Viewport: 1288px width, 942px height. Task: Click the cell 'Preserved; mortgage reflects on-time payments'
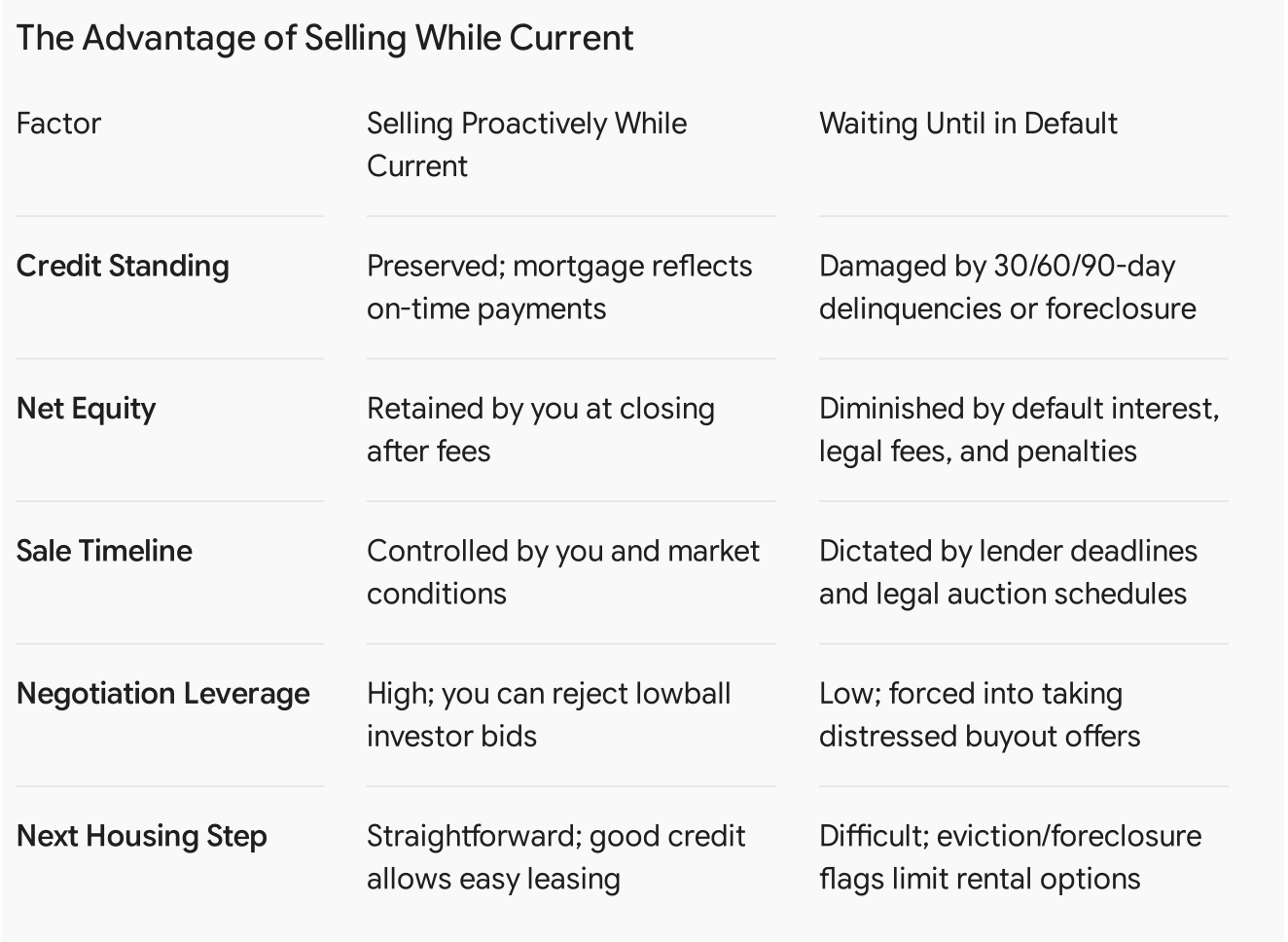pyautogui.click(x=559, y=287)
